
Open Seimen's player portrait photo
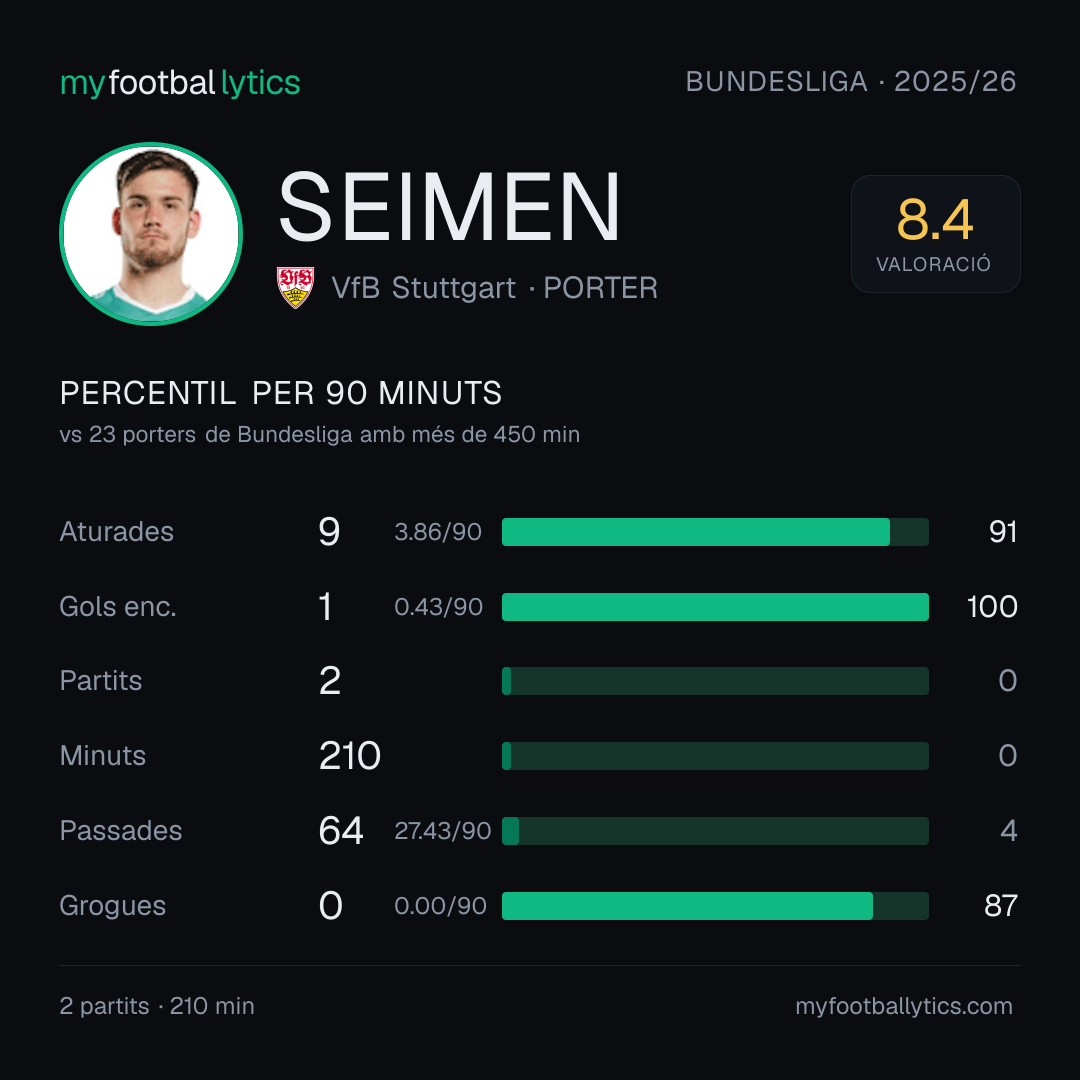151,234
